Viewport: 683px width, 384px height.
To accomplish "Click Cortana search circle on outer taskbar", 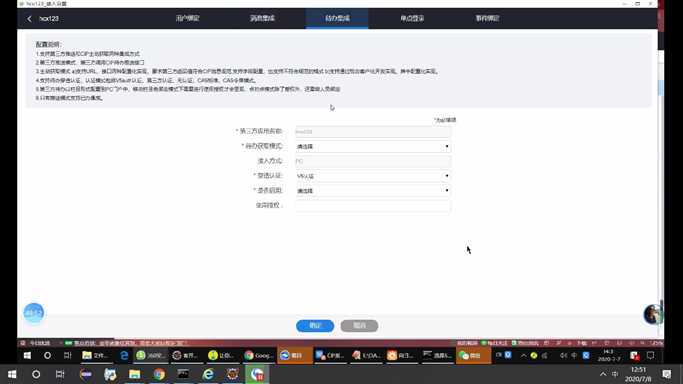I will pos(36,374).
